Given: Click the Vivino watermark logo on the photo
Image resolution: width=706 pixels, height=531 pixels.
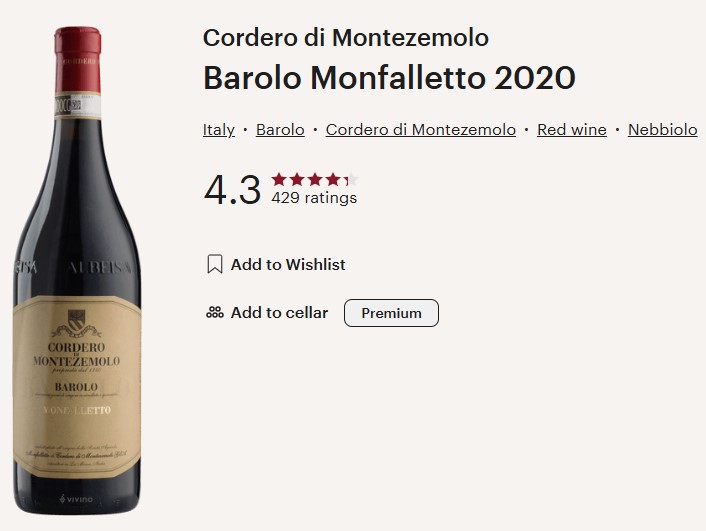Looking at the screenshot, I should [x=74, y=498].
